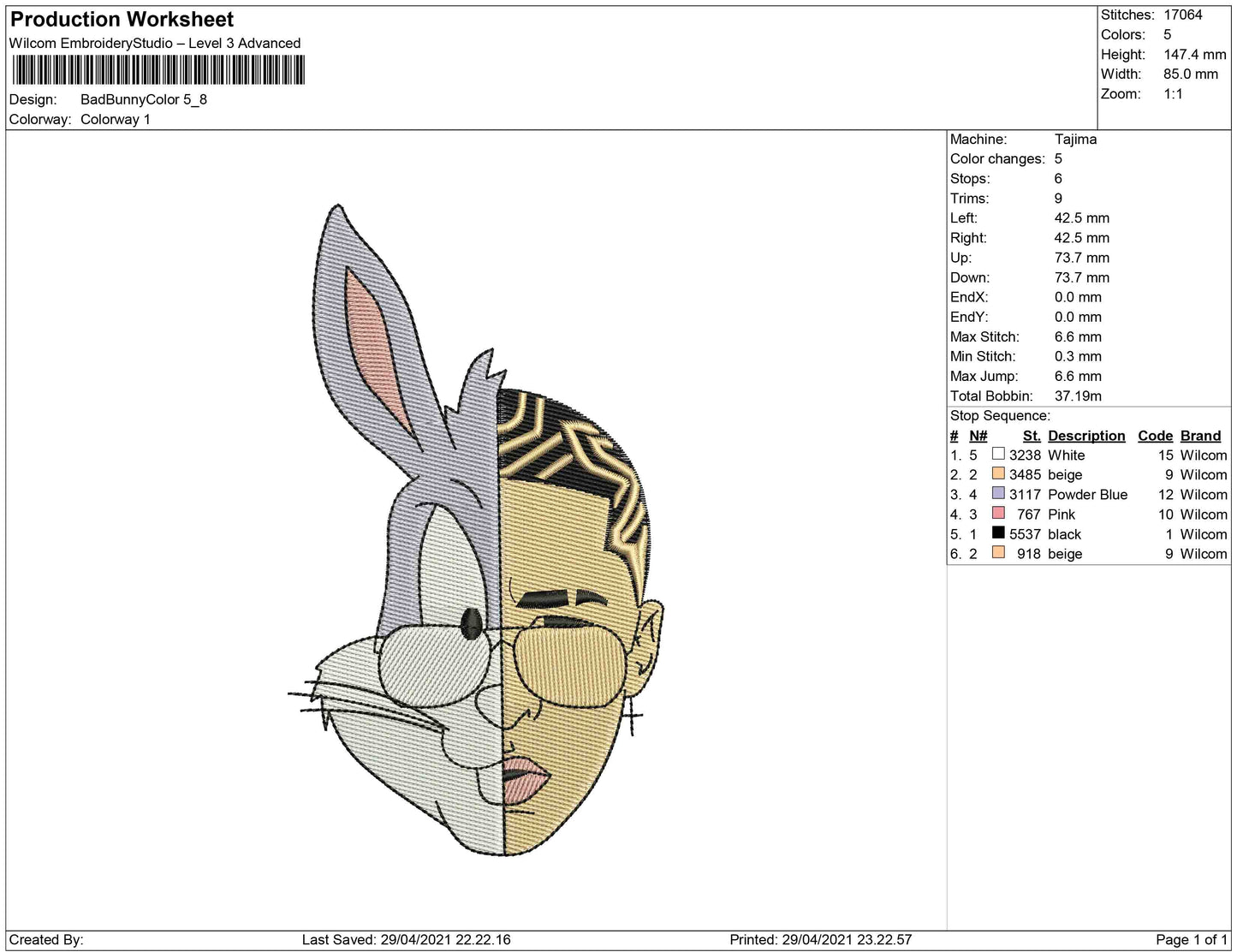Select stitch count "3238" in the White row

pos(1025,455)
